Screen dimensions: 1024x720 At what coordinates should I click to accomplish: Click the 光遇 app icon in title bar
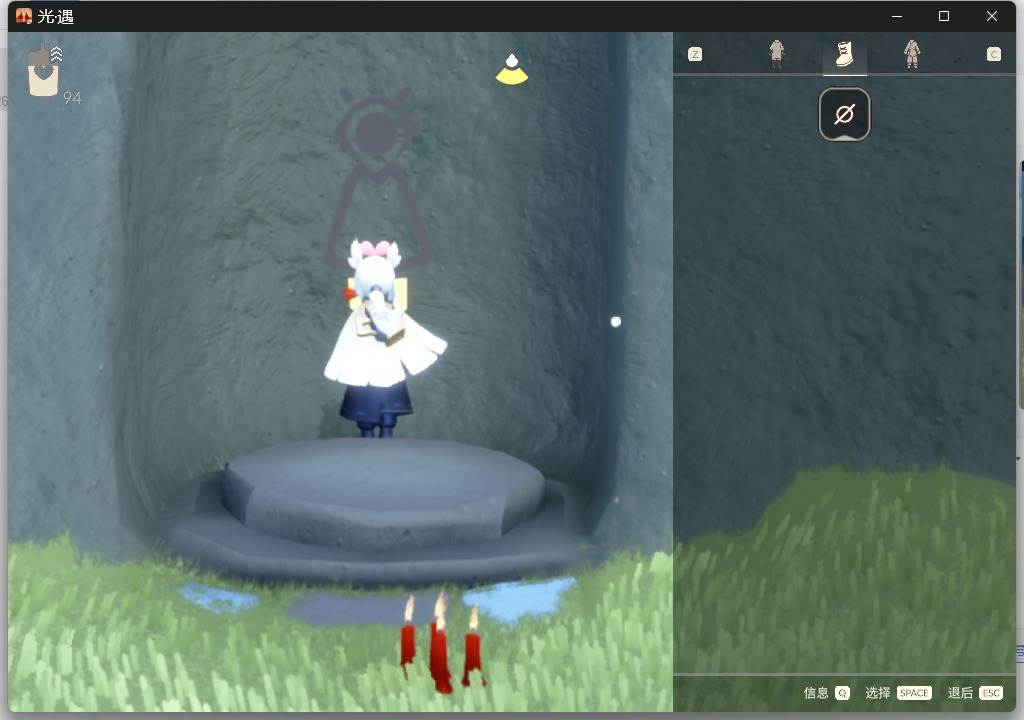24,16
